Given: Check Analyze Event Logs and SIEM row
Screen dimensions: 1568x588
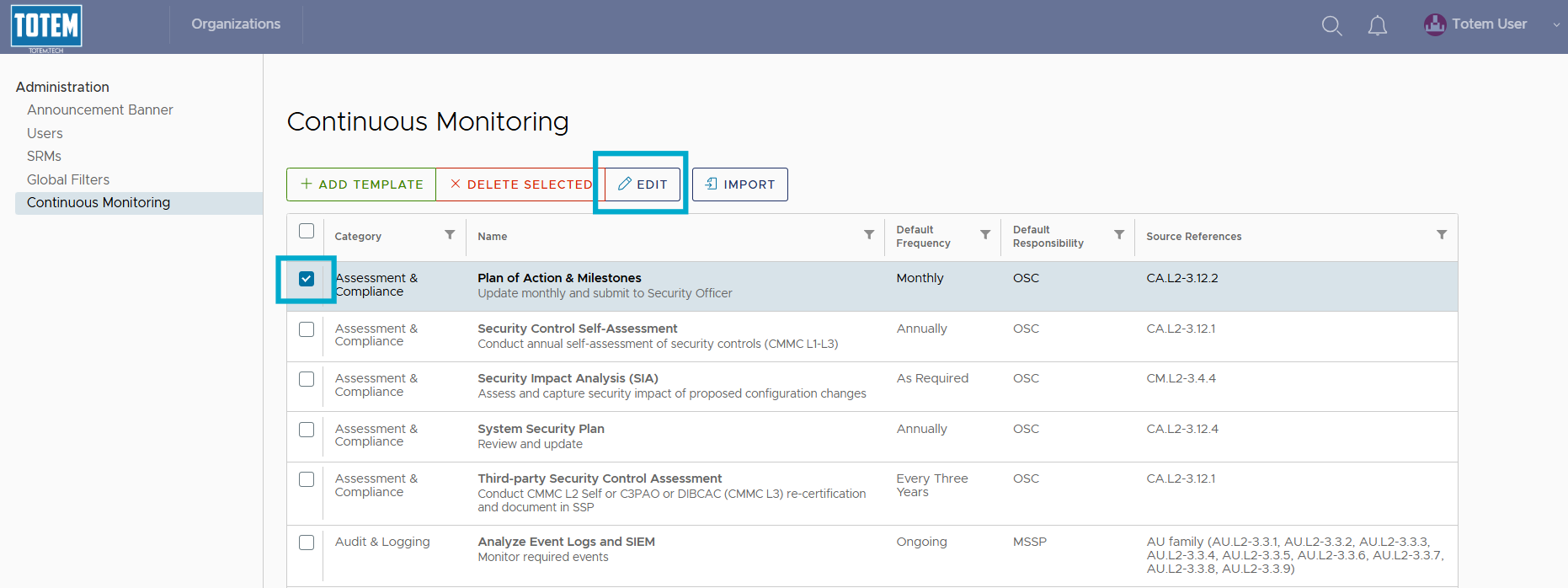Looking at the screenshot, I should tap(307, 543).
